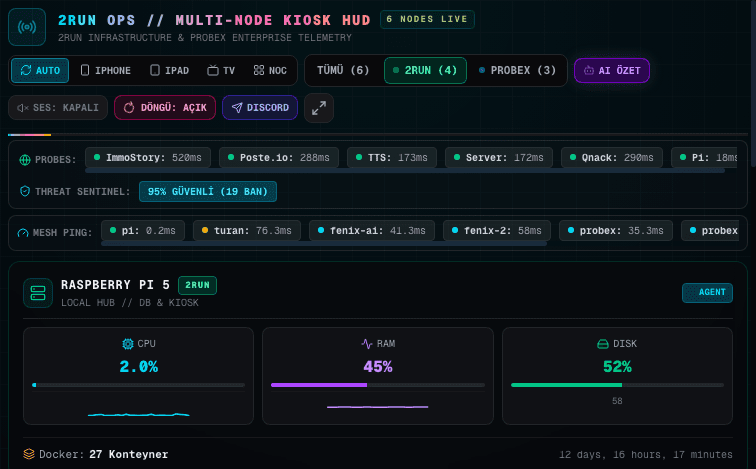Switch to NOC layout
Viewport: 756px width, 469px height.
point(270,70)
